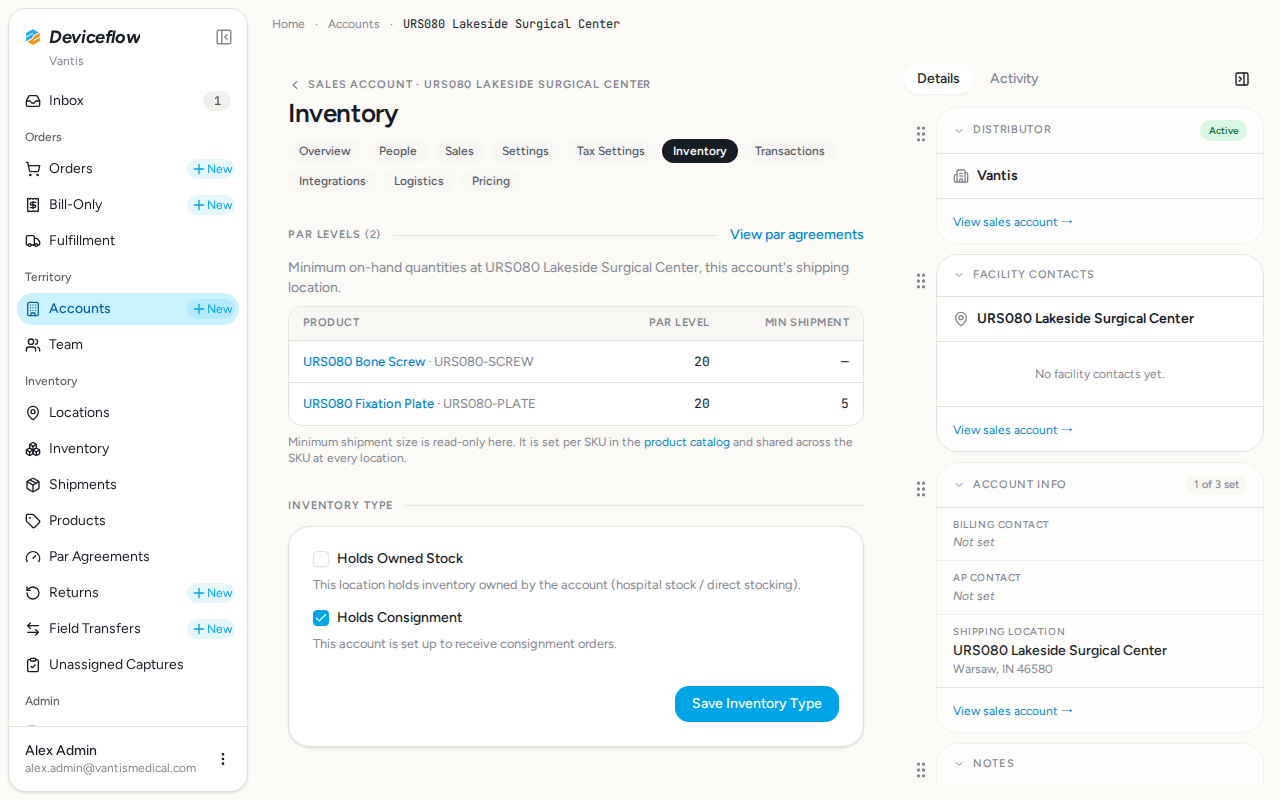Click the Inventory boxes icon in sidebar
This screenshot has width=1280, height=800.
pos(33,449)
